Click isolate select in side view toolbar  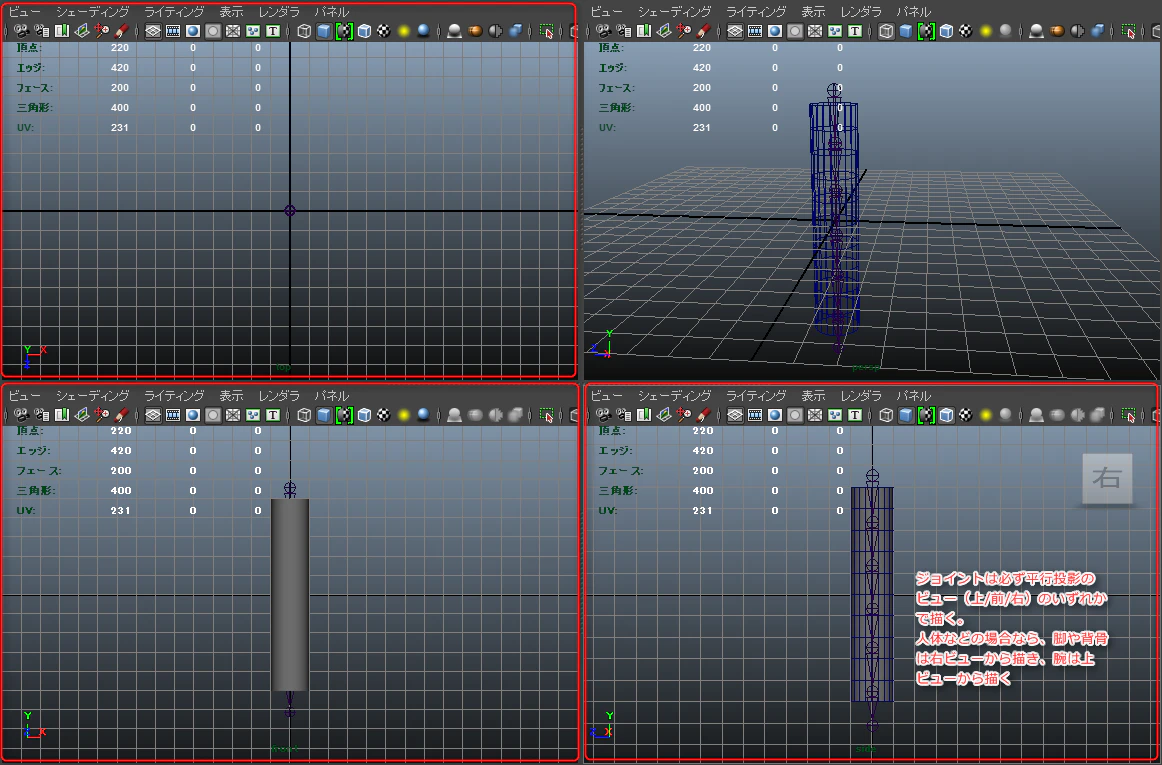pos(1128,414)
